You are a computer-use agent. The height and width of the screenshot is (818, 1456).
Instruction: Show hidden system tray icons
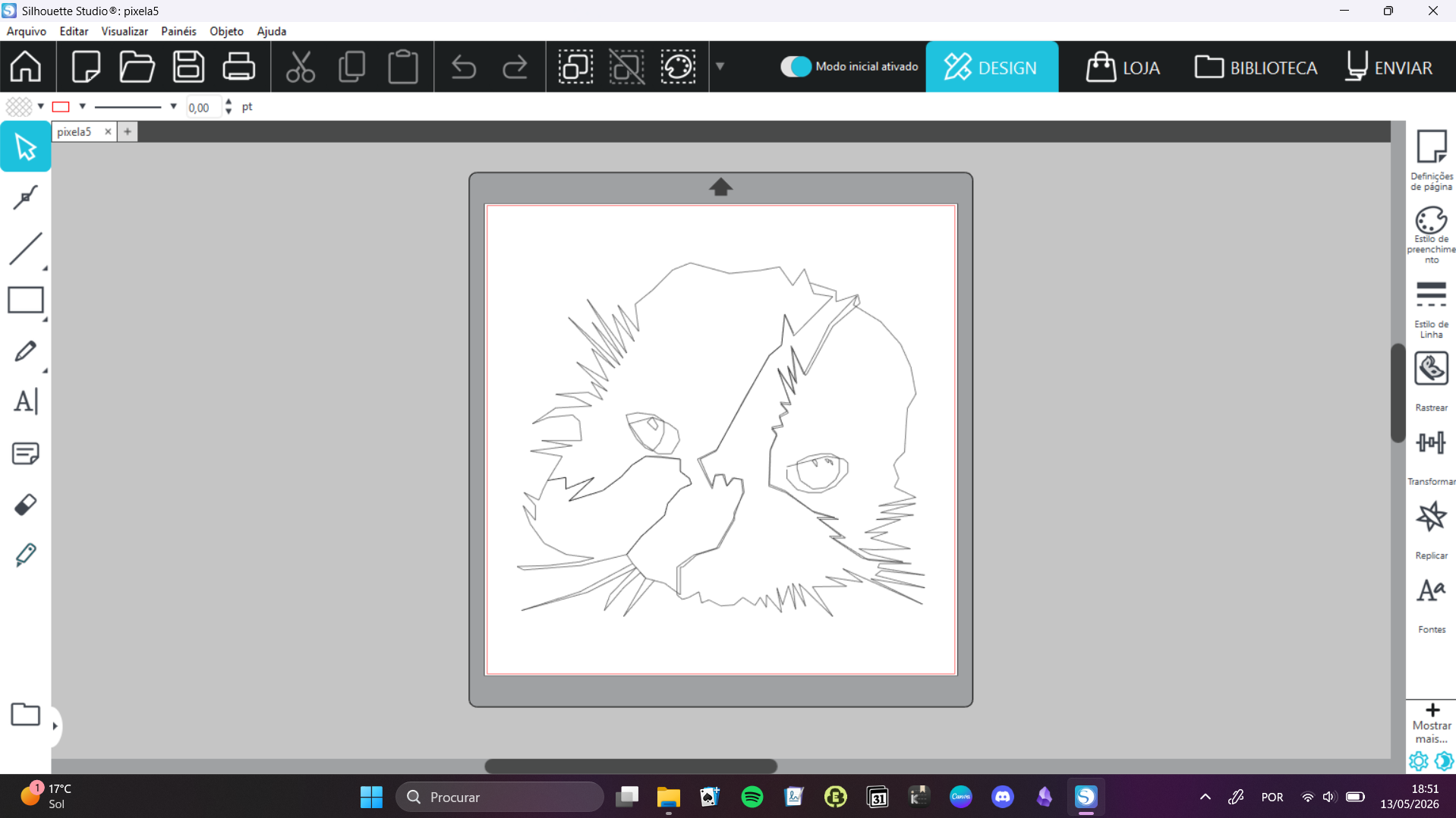[x=1205, y=797]
